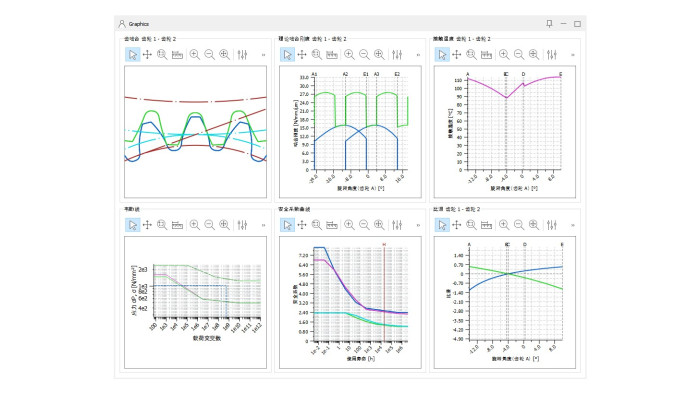Zoom out on the contact temperature chart

coord(519,54)
